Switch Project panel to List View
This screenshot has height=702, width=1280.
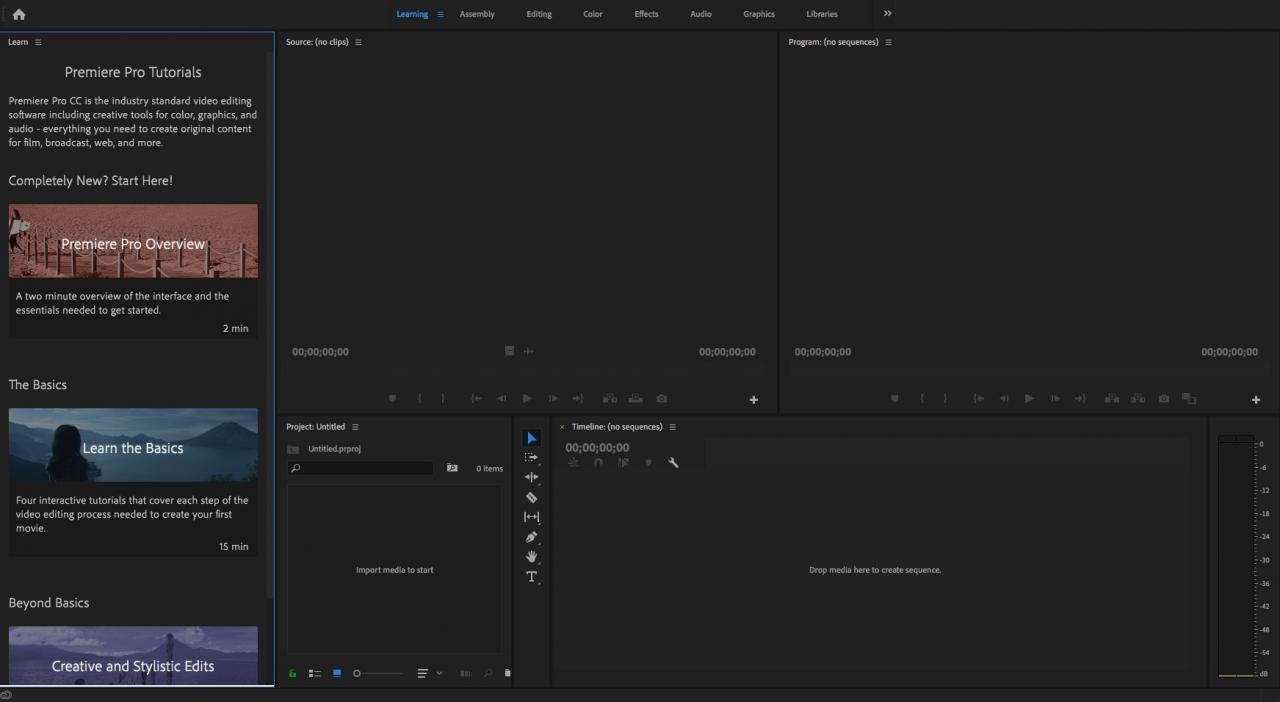pos(314,673)
